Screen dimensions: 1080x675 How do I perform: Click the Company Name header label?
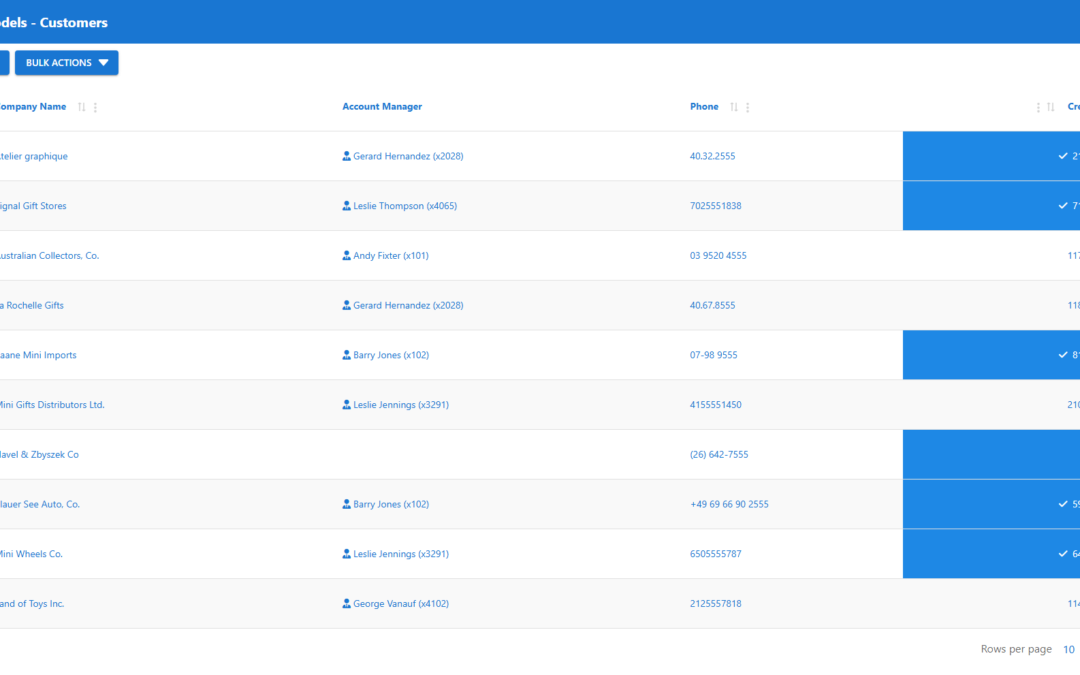pyautogui.click(x=32, y=107)
